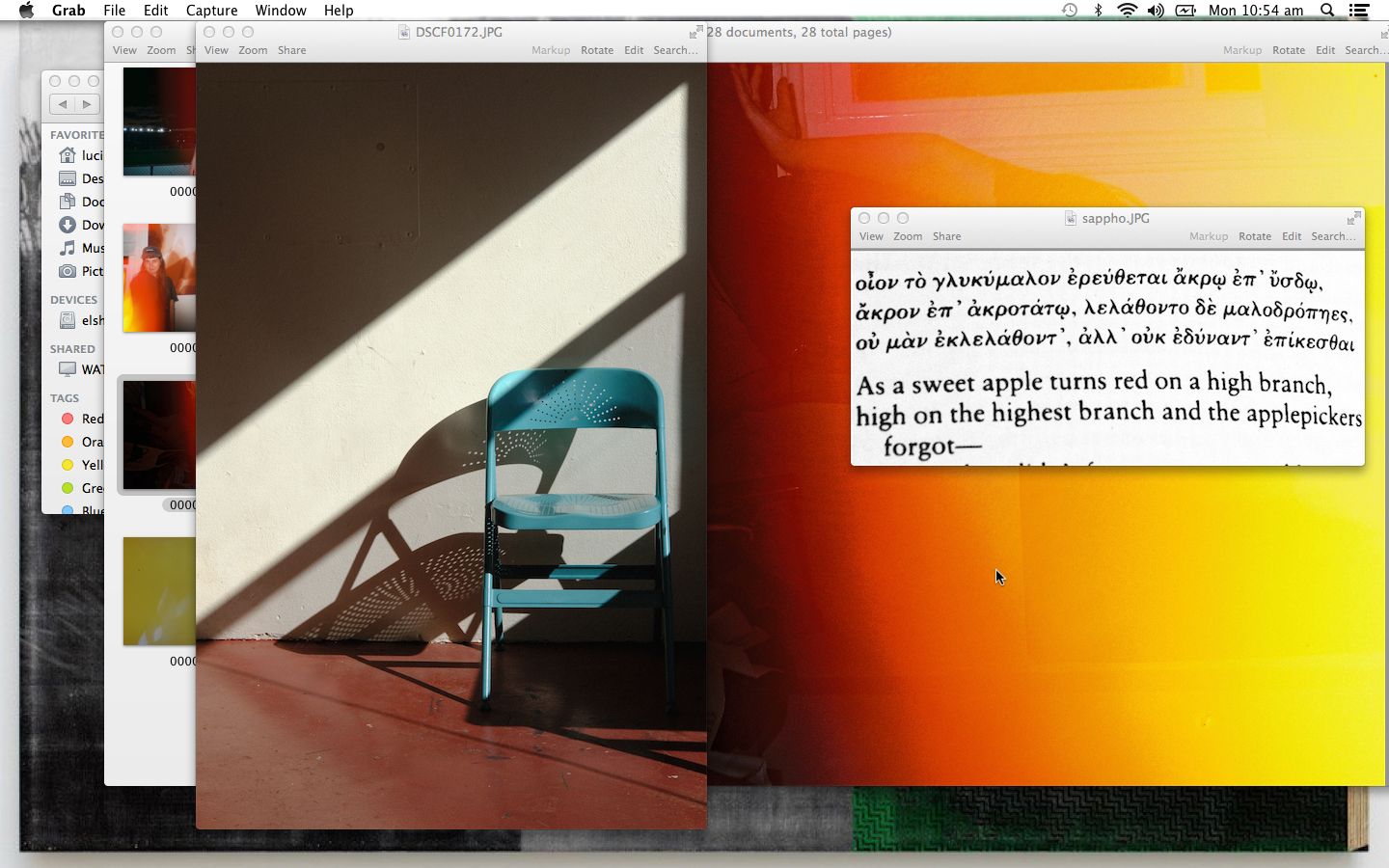
Task: Click Rotate in DSCF0172.JPG toolbar
Action: [597, 50]
